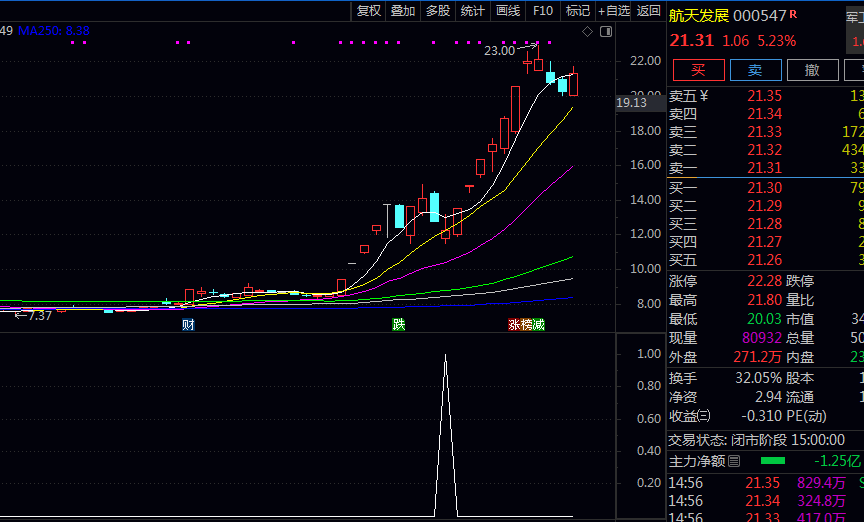
Task: Add stock to watchlist with +自选
Action: [x=614, y=11]
